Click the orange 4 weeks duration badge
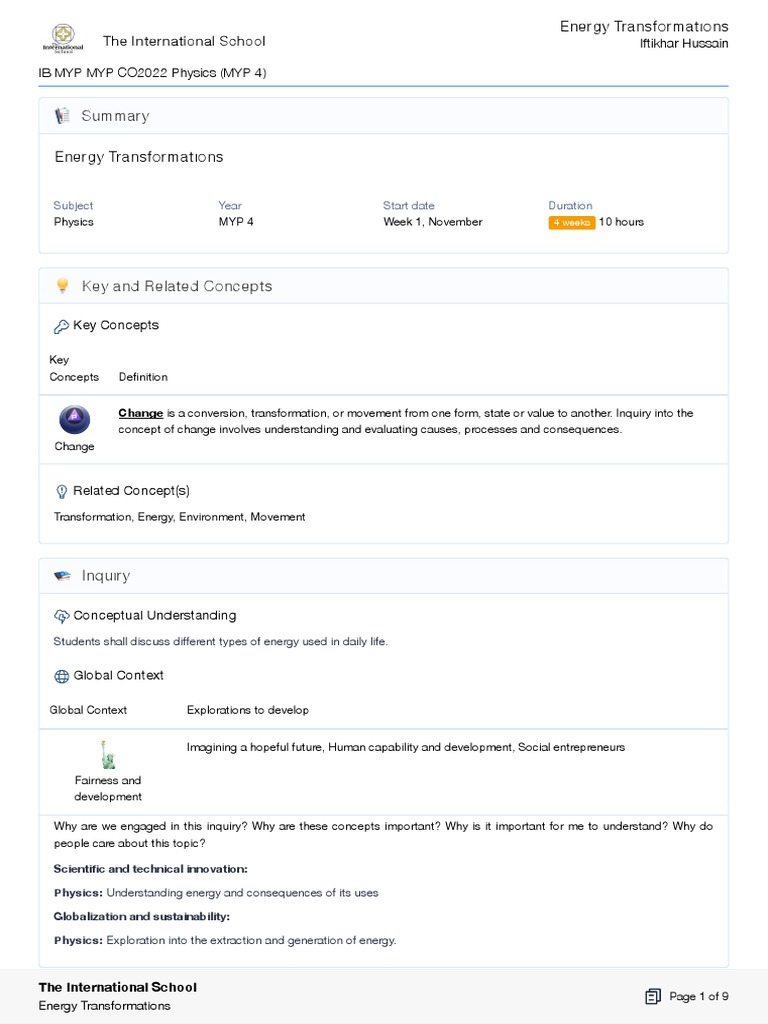This screenshot has height=1024, width=768. point(571,222)
